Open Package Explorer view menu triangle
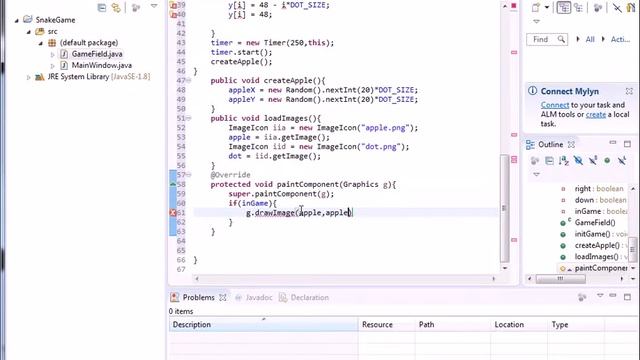The width and height of the screenshot is (640, 360). [x=154, y=6]
